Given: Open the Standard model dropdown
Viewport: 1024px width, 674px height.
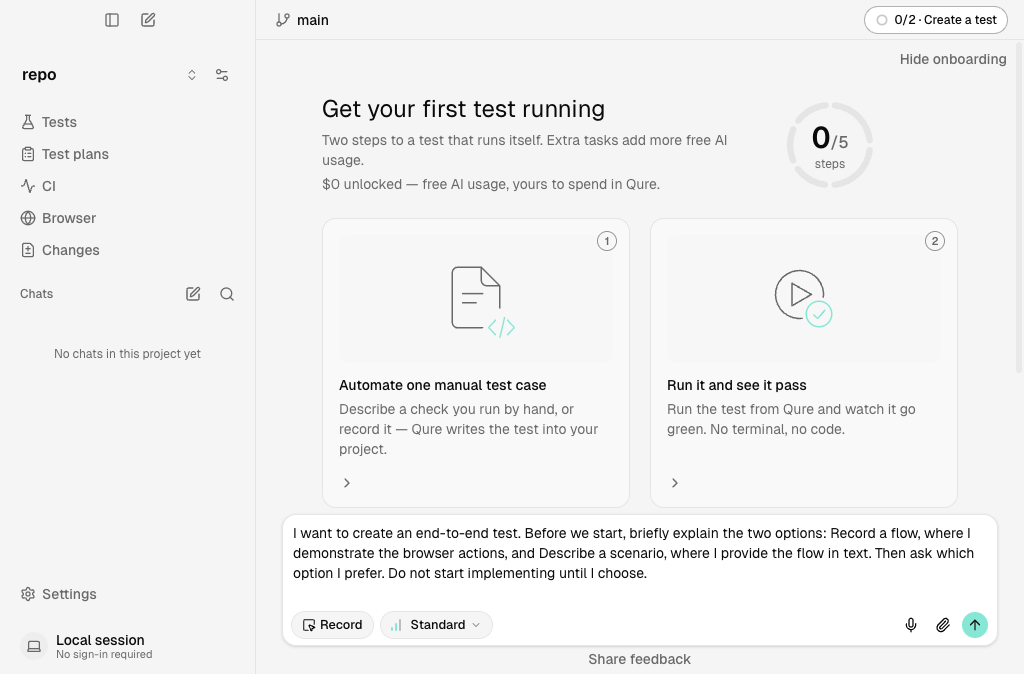Looking at the screenshot, I should click(436, 625).
